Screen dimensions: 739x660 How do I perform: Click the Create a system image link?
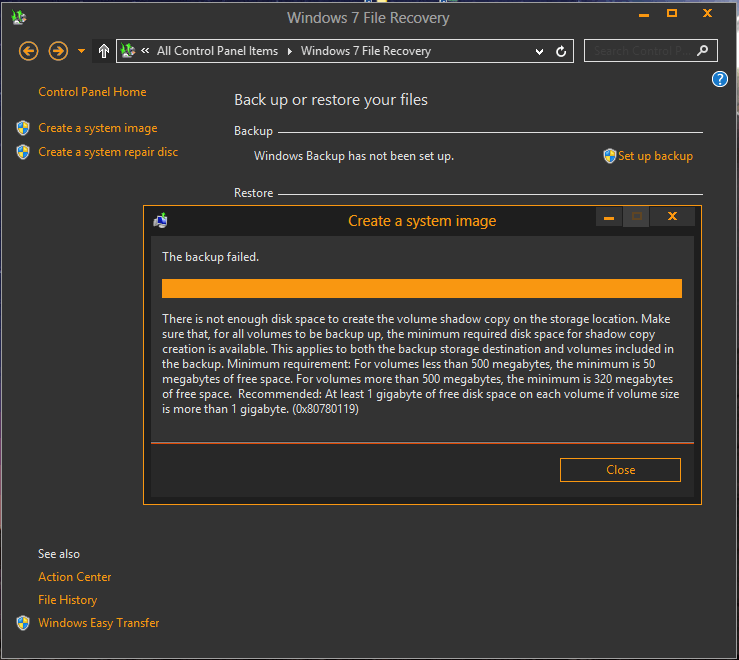[98, 128]
